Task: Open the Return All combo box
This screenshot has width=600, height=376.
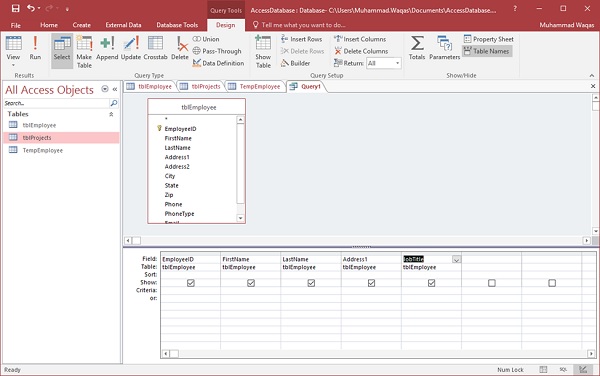Action: click(x=384, y=63)
